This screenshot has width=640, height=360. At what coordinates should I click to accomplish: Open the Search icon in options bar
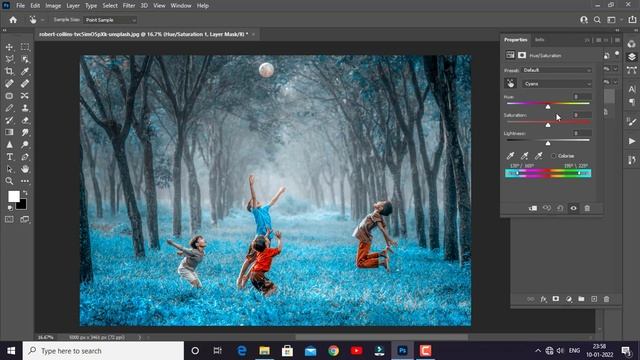597,20
